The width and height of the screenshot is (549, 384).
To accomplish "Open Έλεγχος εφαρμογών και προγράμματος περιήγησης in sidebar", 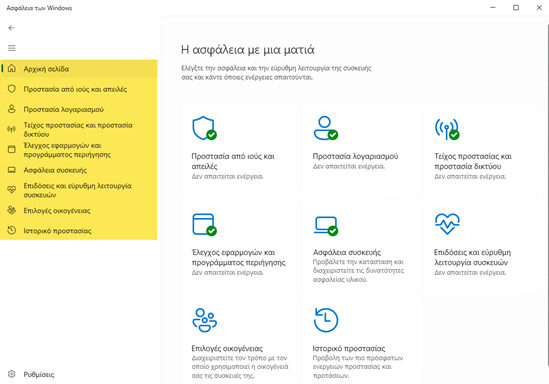I will point(79,150).
